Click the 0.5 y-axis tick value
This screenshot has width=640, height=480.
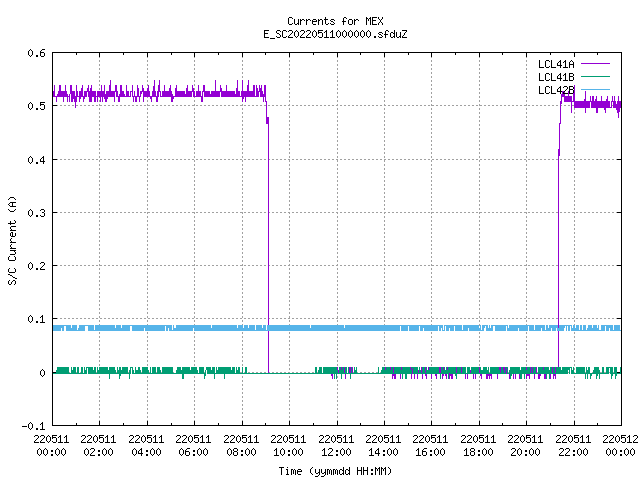36,106
